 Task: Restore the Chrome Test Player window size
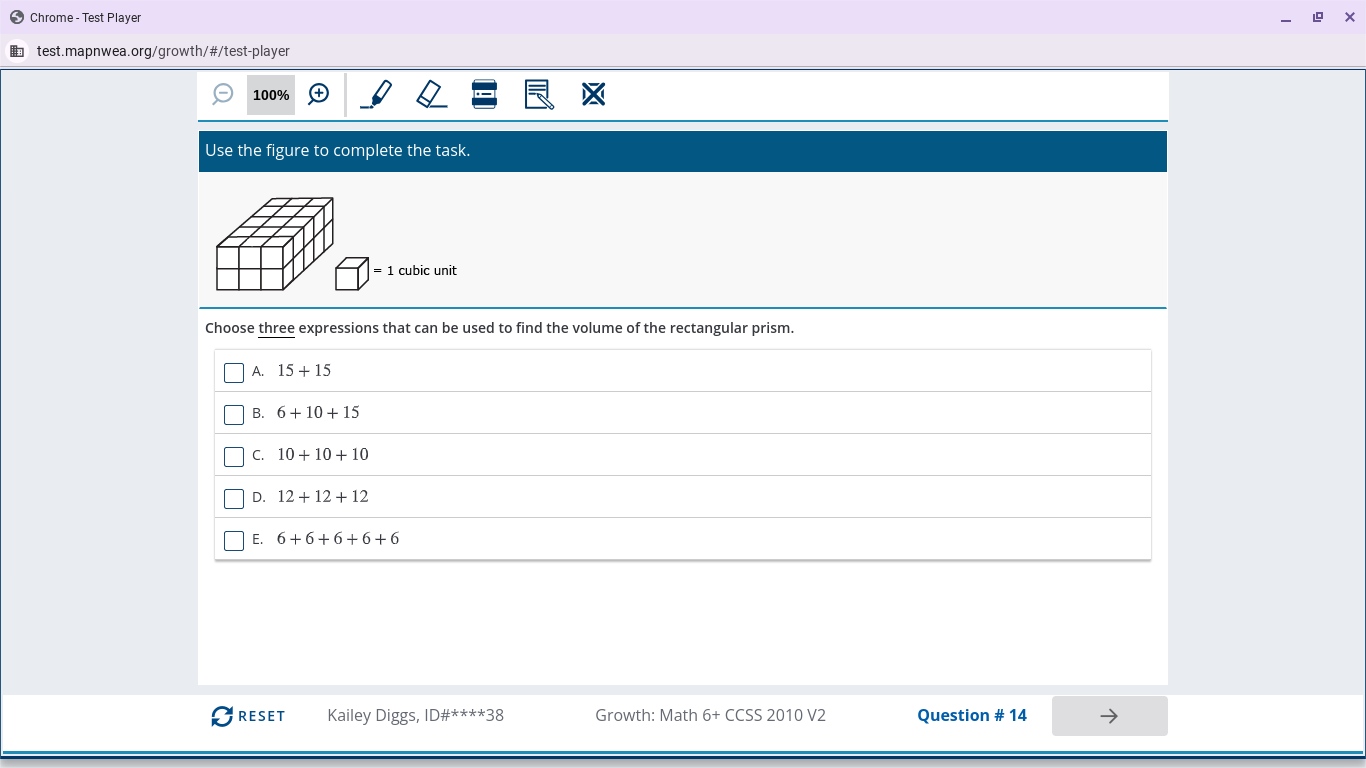pyautogui.click(x=1318, y=17)
